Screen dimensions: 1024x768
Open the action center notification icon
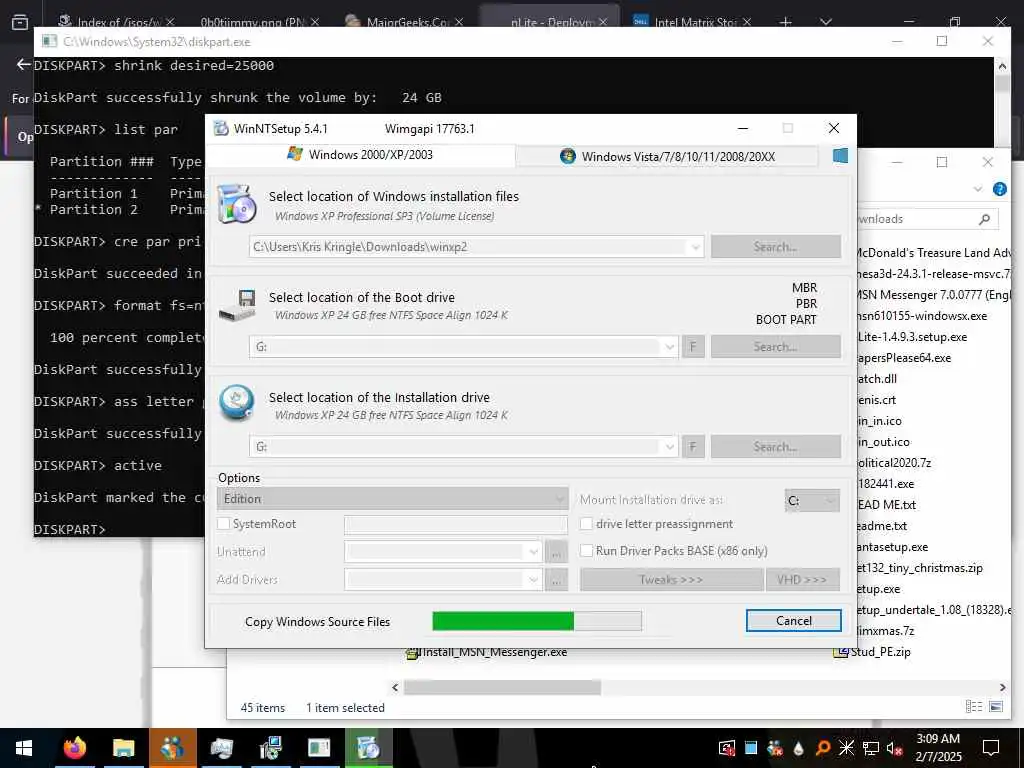point(991,748)
